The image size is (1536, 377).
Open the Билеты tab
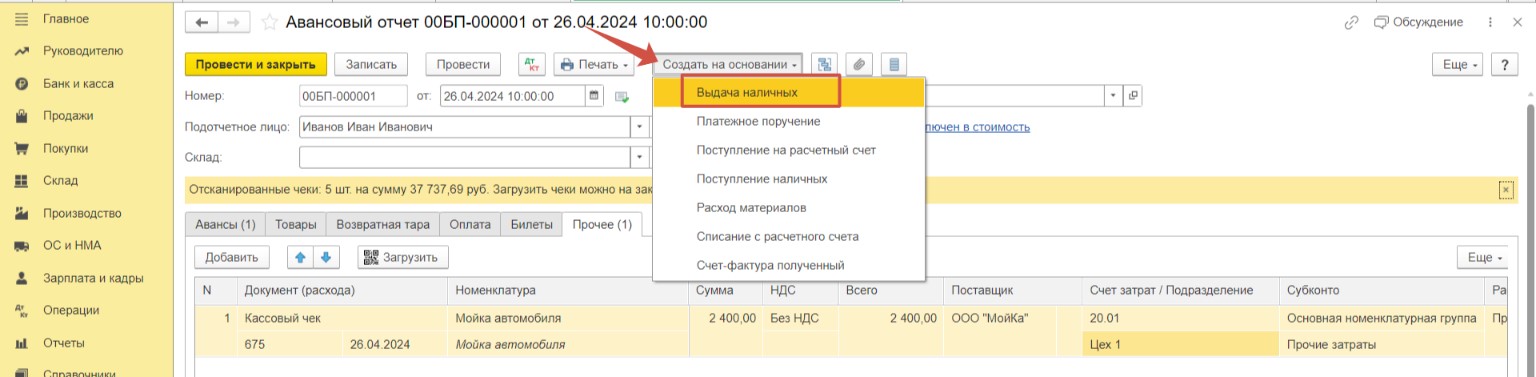click(x=531, y=224)
